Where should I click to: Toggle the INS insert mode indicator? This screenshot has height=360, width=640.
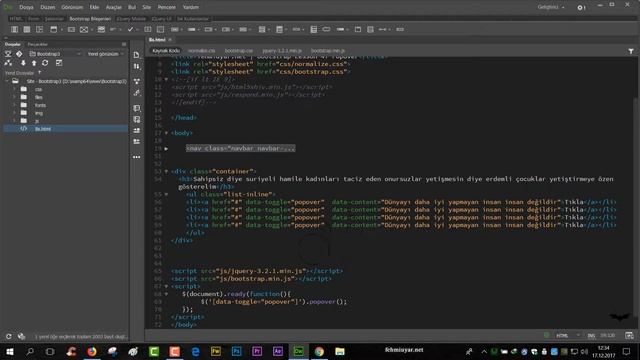click(591, 336)
